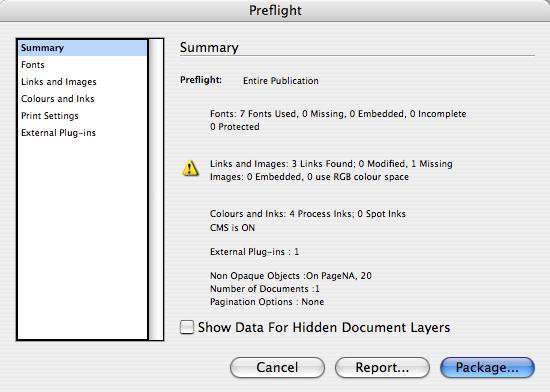The width and height of the screenshot is (550, 392).
Task: Click the Colours and Inks summary text
Action: click(x=308, y=214)
